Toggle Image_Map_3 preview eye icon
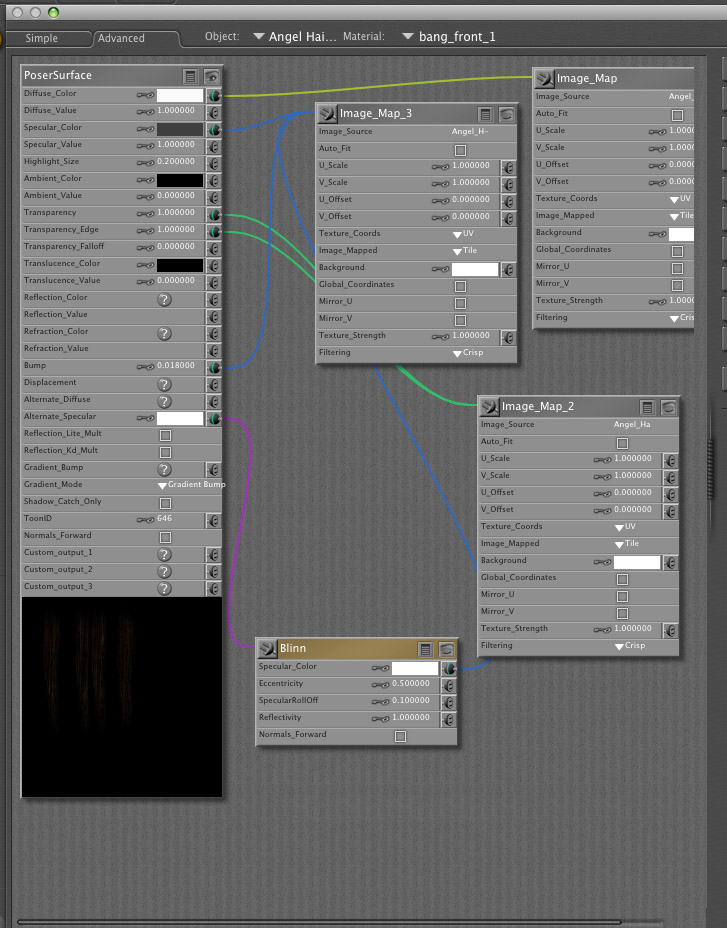Image resolution: width=727 pixels, height=928 pixels. click(506, 114)
